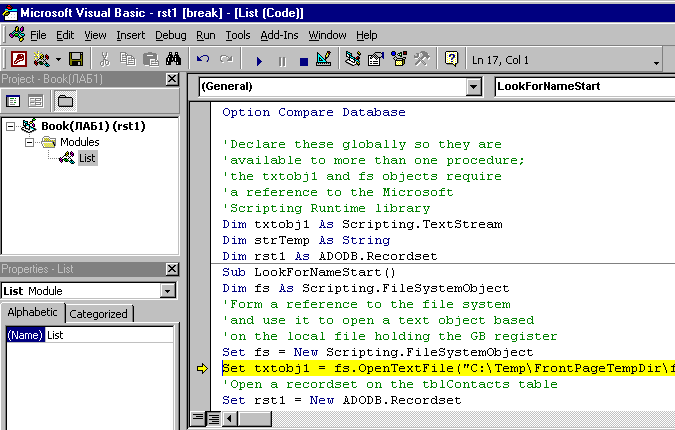Select the List module in tree
Viewport: 675px width, 430px height.
[87, 158]
